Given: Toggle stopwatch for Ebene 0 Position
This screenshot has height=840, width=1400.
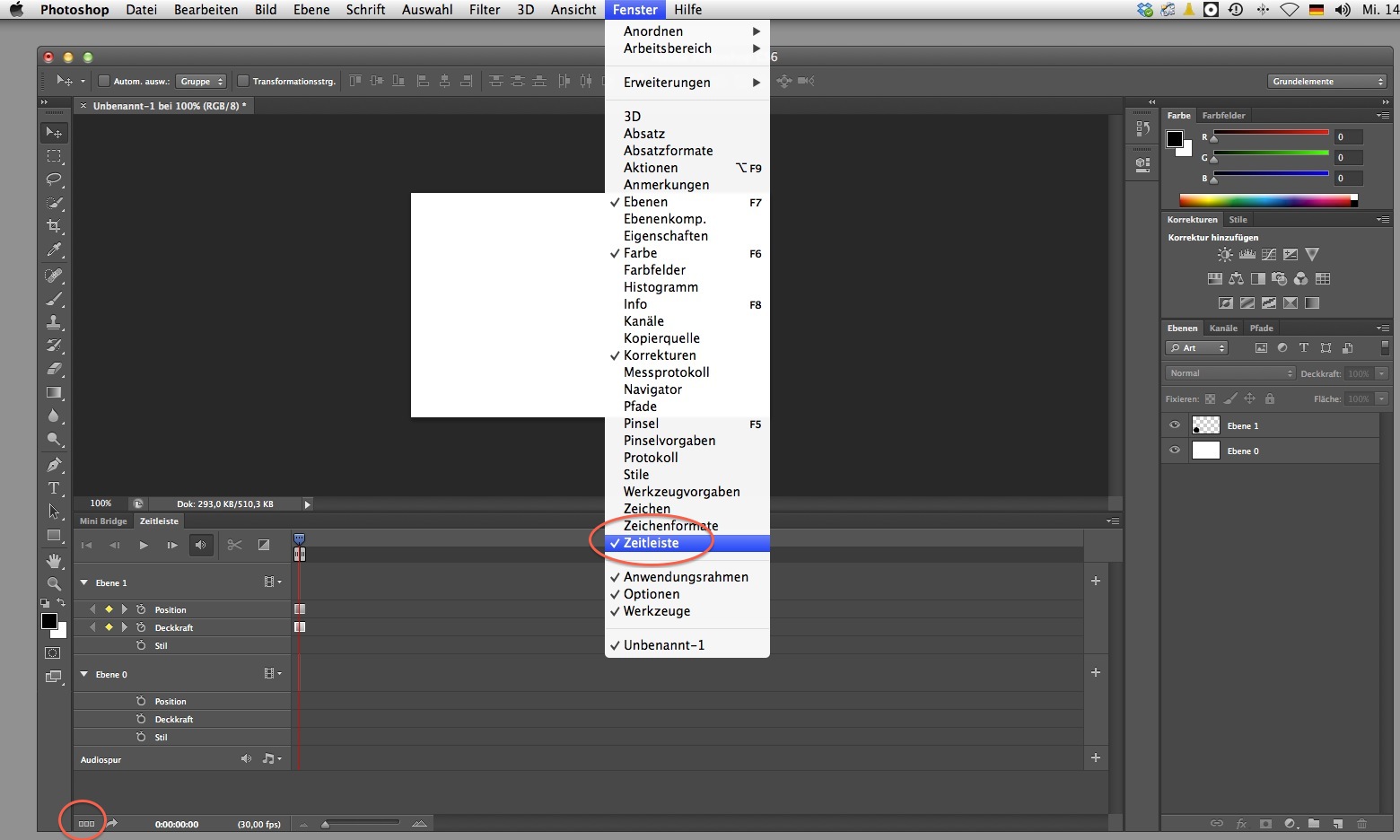Looking at the screenshot, I should tap(141, 701).
